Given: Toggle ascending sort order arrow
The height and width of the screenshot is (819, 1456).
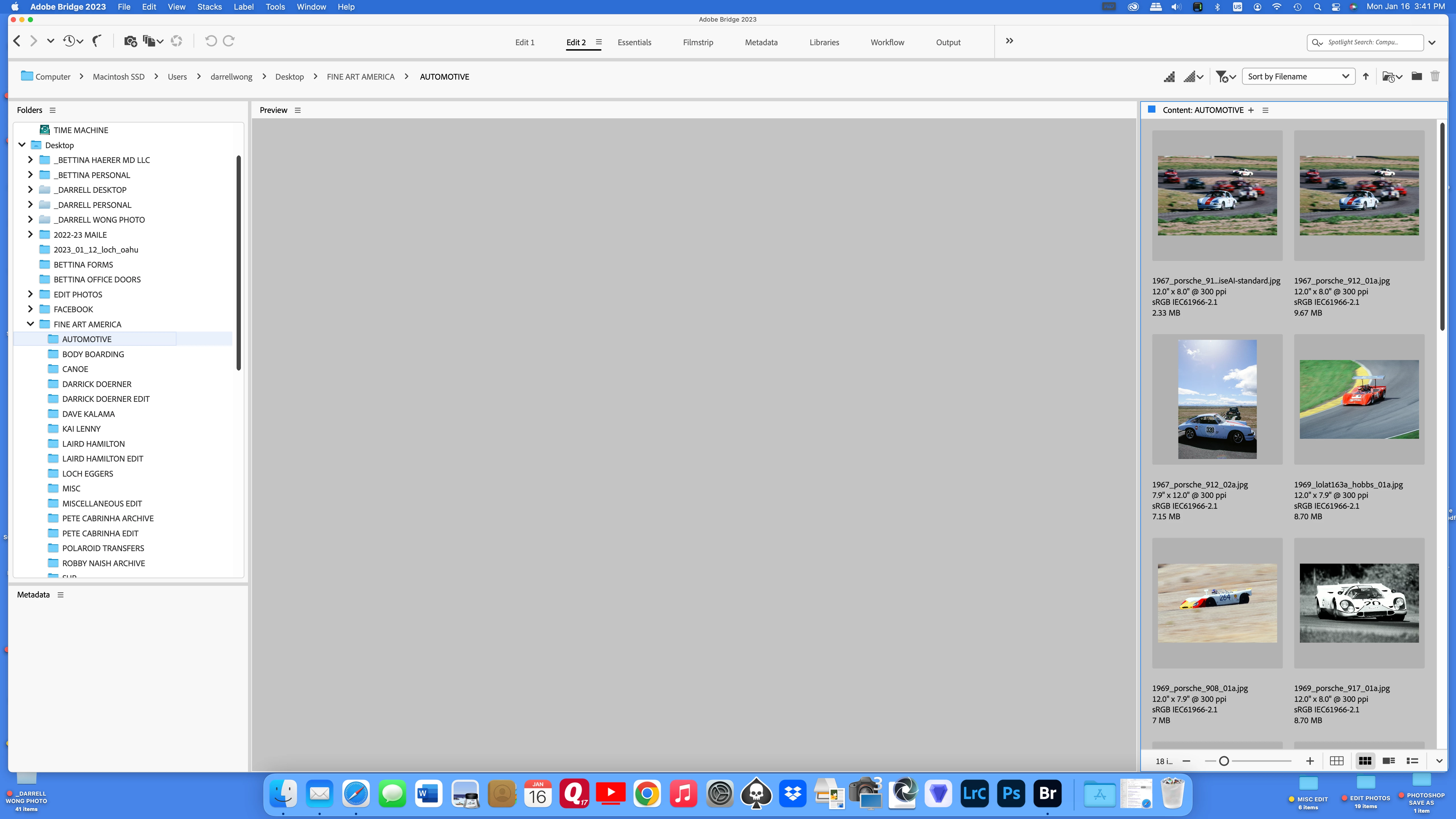Looking at the screenshot, I should pyautogui.click(x=1366, y=76).
